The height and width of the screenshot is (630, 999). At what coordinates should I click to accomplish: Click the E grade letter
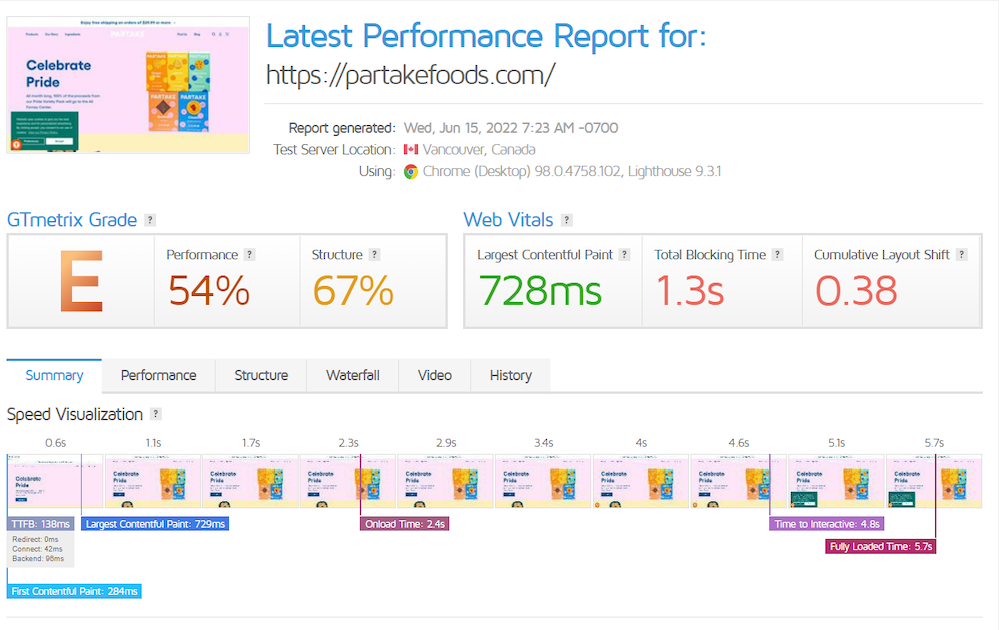(81, 281)
